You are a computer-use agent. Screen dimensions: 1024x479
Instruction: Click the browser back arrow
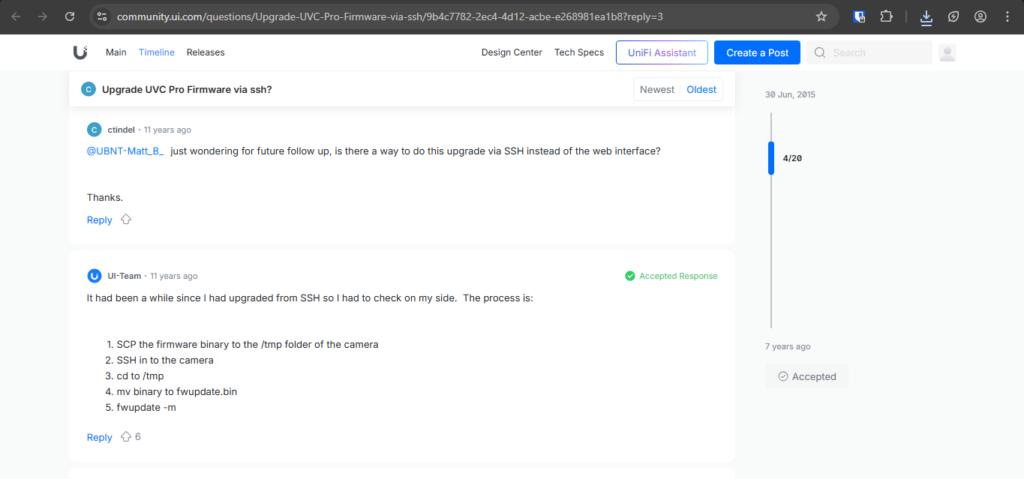point(16,17)
